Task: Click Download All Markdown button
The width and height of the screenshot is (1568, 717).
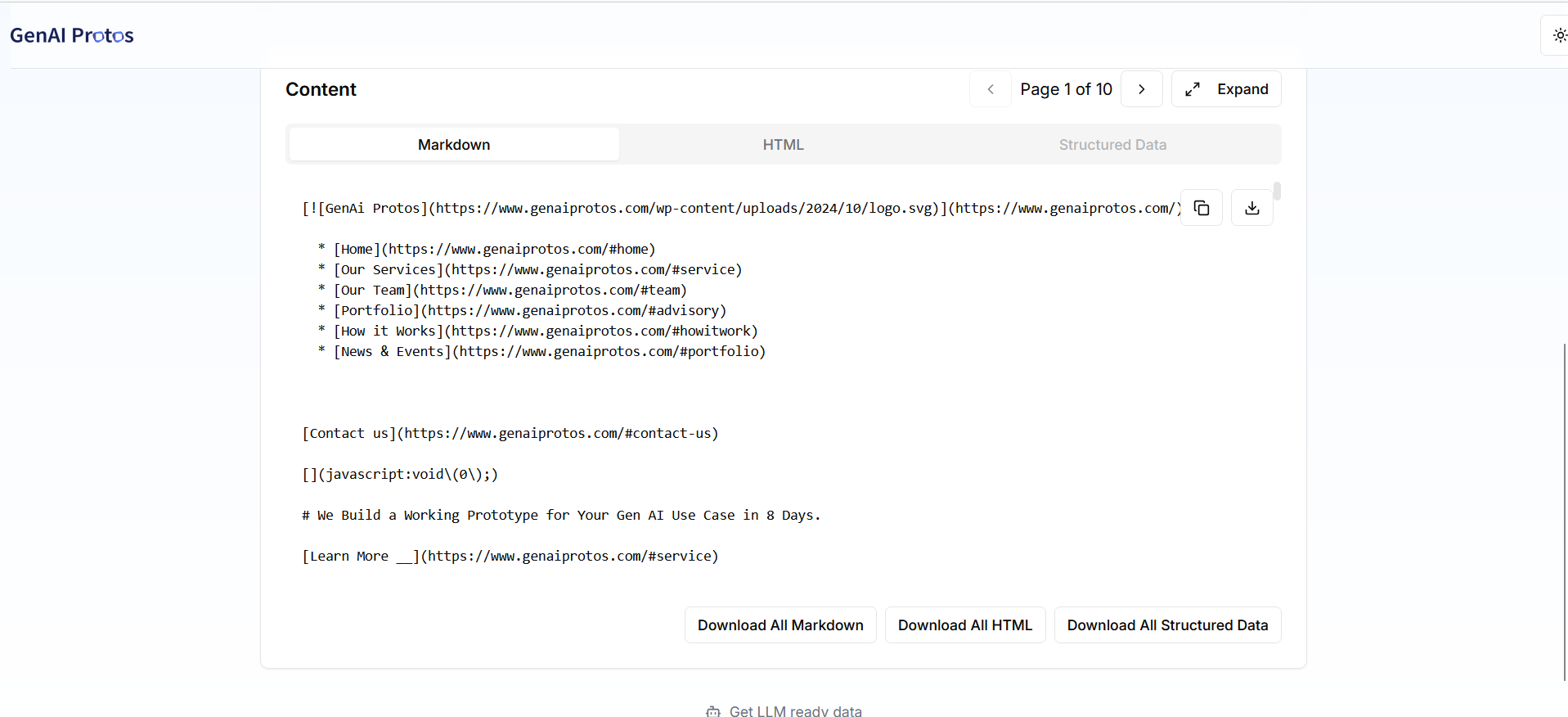Action: [x=780, y=625]
